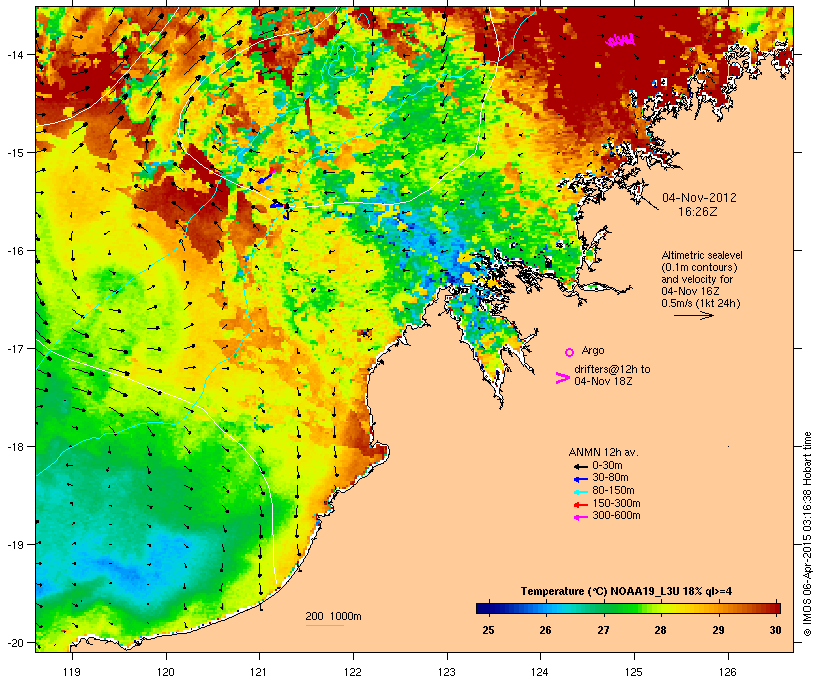Click the 30-80m depth label
The height and width of the screenshot is (680, 820).
[610, 478]
